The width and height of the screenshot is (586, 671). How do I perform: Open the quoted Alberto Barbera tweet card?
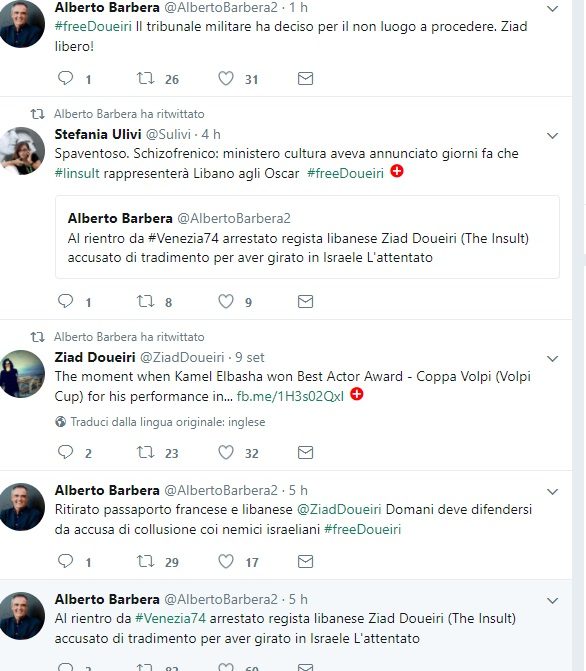tap(307, 237)
